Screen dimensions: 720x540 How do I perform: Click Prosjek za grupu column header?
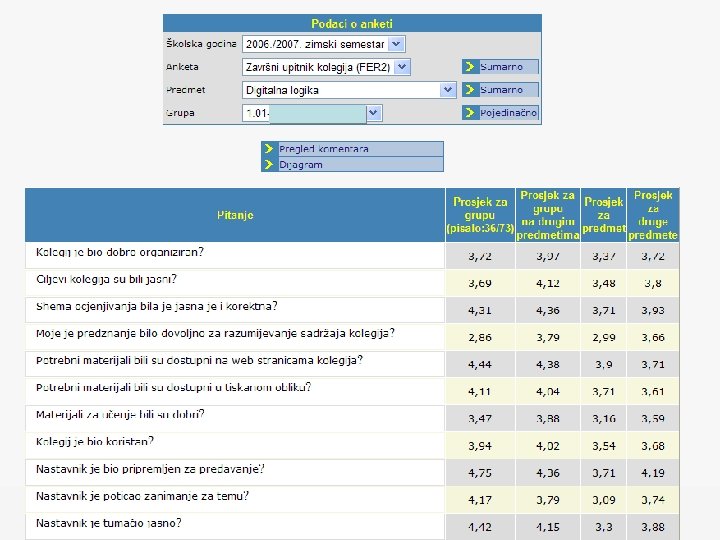click(x=480, y=215)
